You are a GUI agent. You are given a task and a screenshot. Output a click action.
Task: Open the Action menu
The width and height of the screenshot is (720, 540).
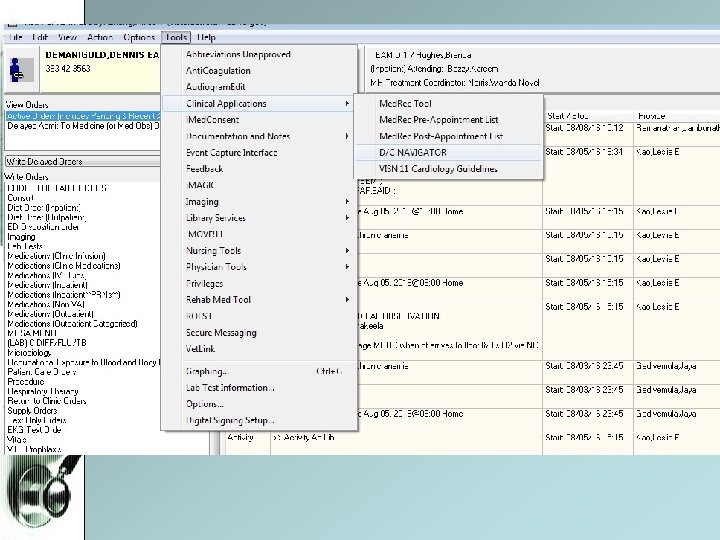tap(100, 37)
